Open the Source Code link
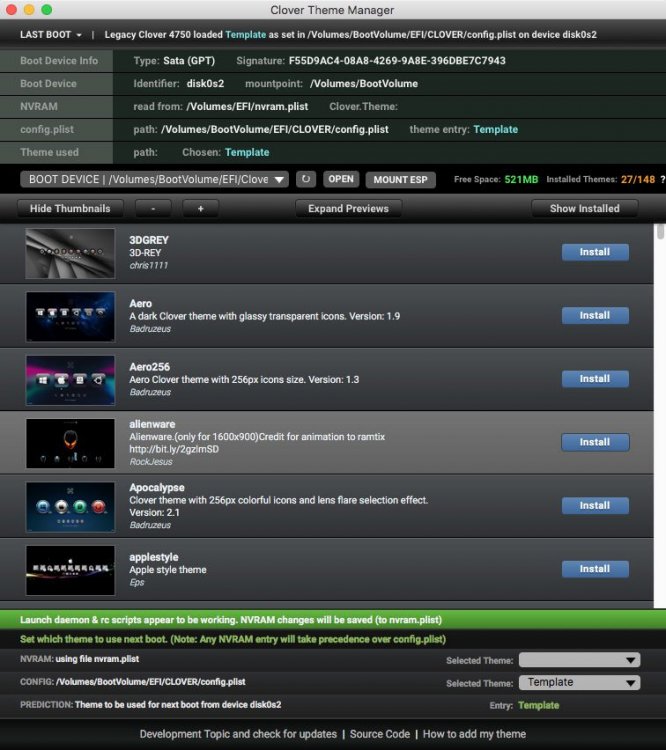This screenshot has height=750, width=666. (380, 734)
